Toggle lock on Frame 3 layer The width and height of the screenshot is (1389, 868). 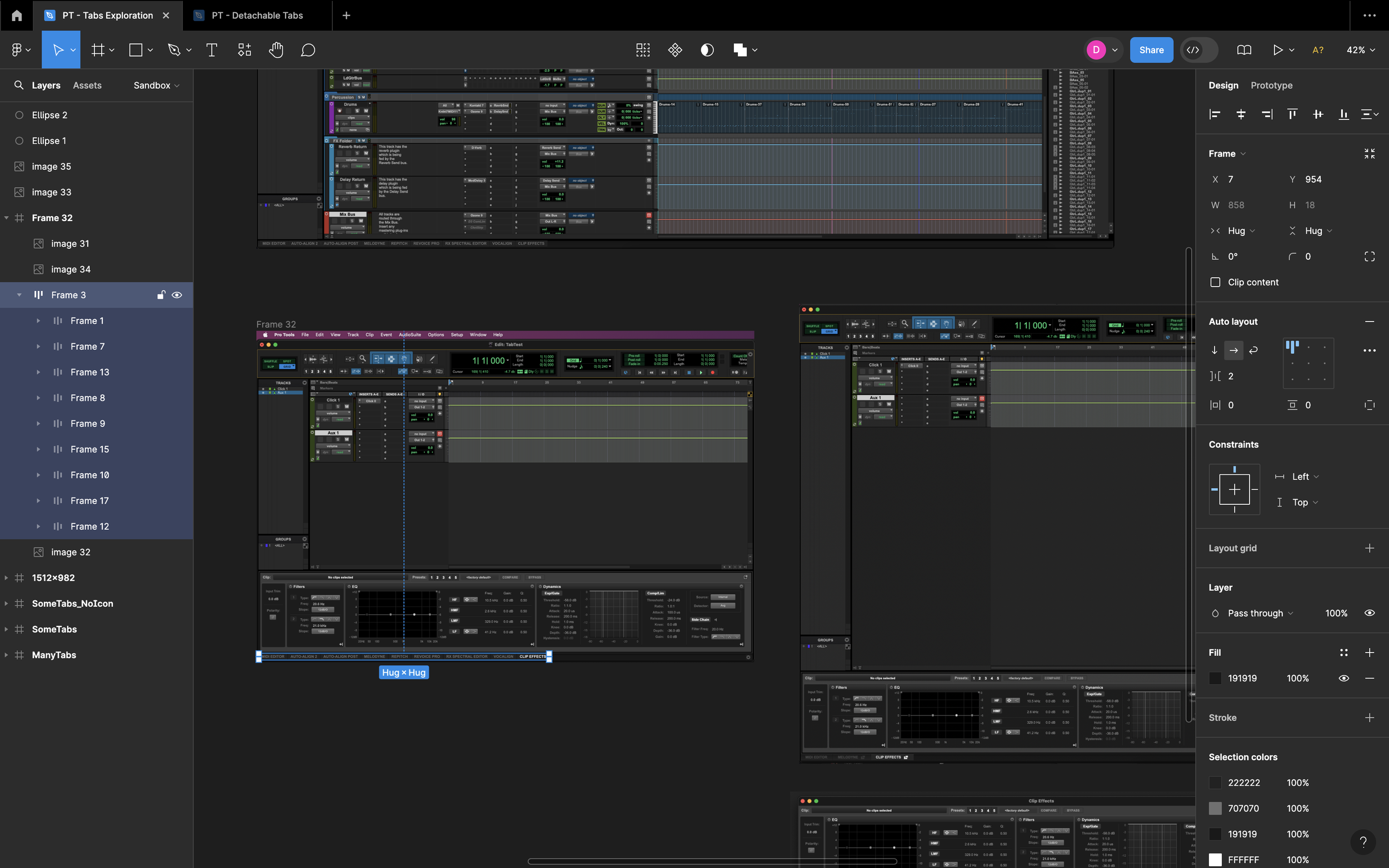point(161,295)
